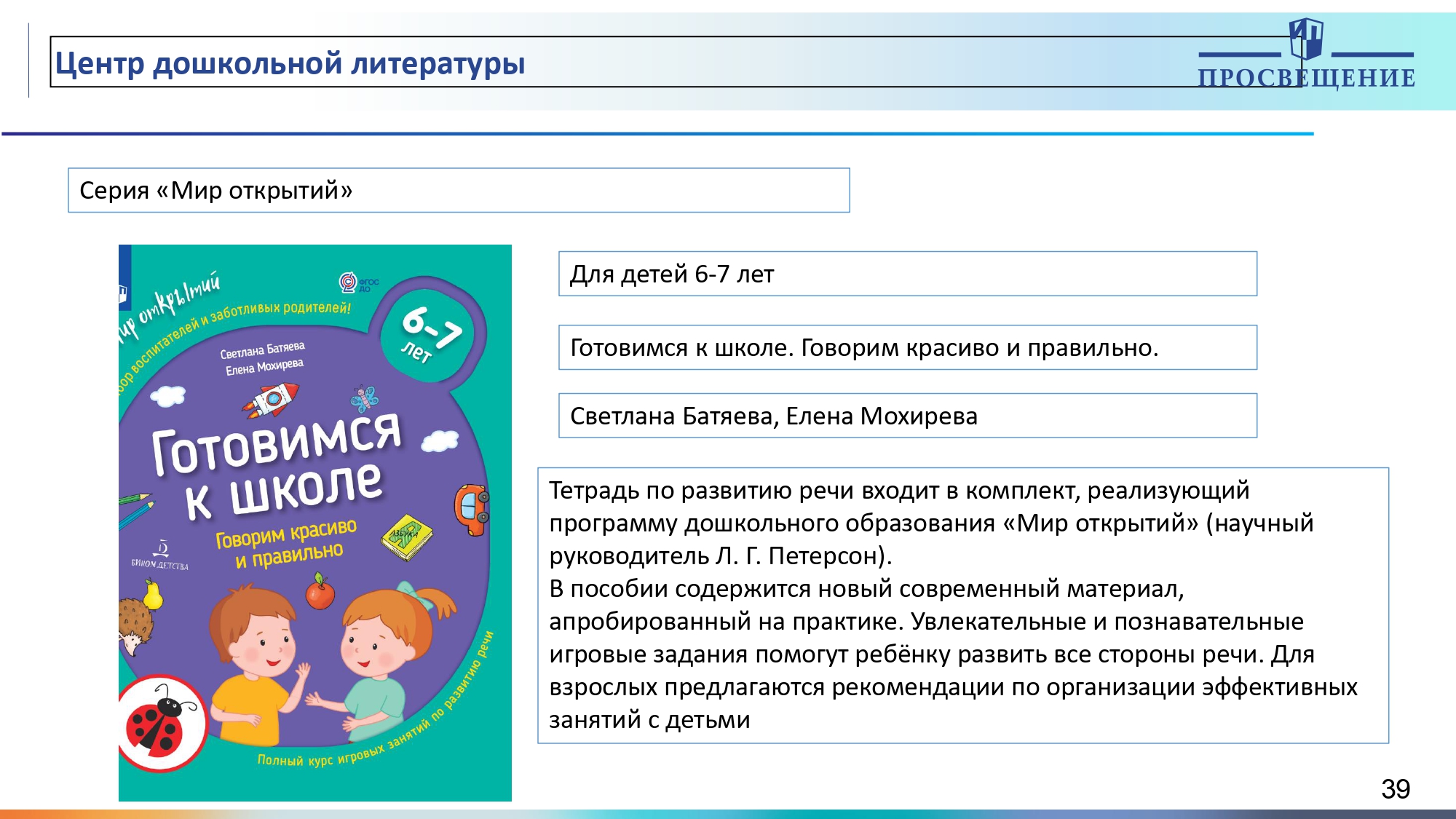
Task: Click the '6-7 лет' badge on book cover
Action: click(431, 334)
